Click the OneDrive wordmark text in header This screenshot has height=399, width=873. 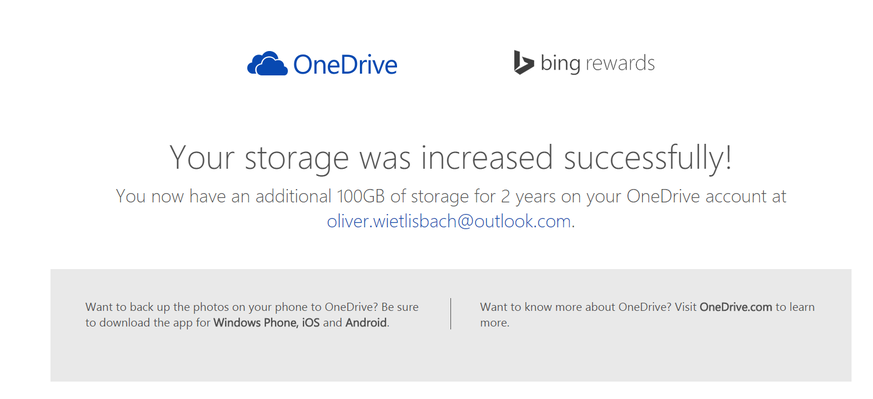tap(345, 65)
